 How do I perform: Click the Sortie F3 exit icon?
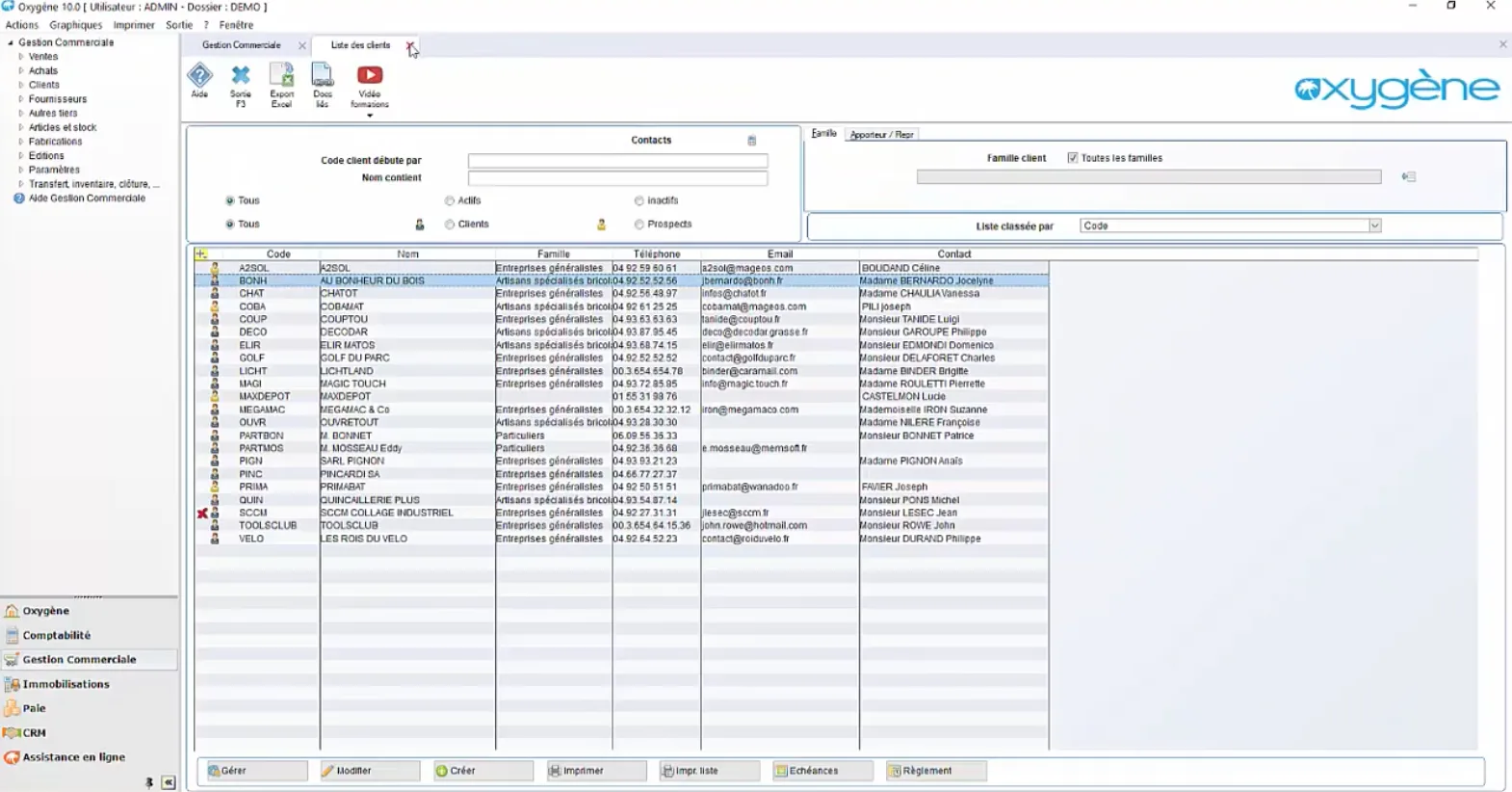tap(241, 85)
